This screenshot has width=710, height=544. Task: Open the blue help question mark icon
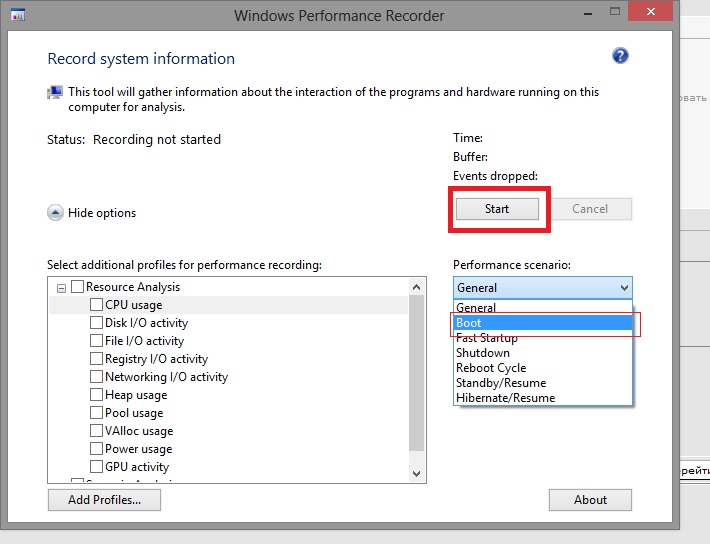pos(620,56)
